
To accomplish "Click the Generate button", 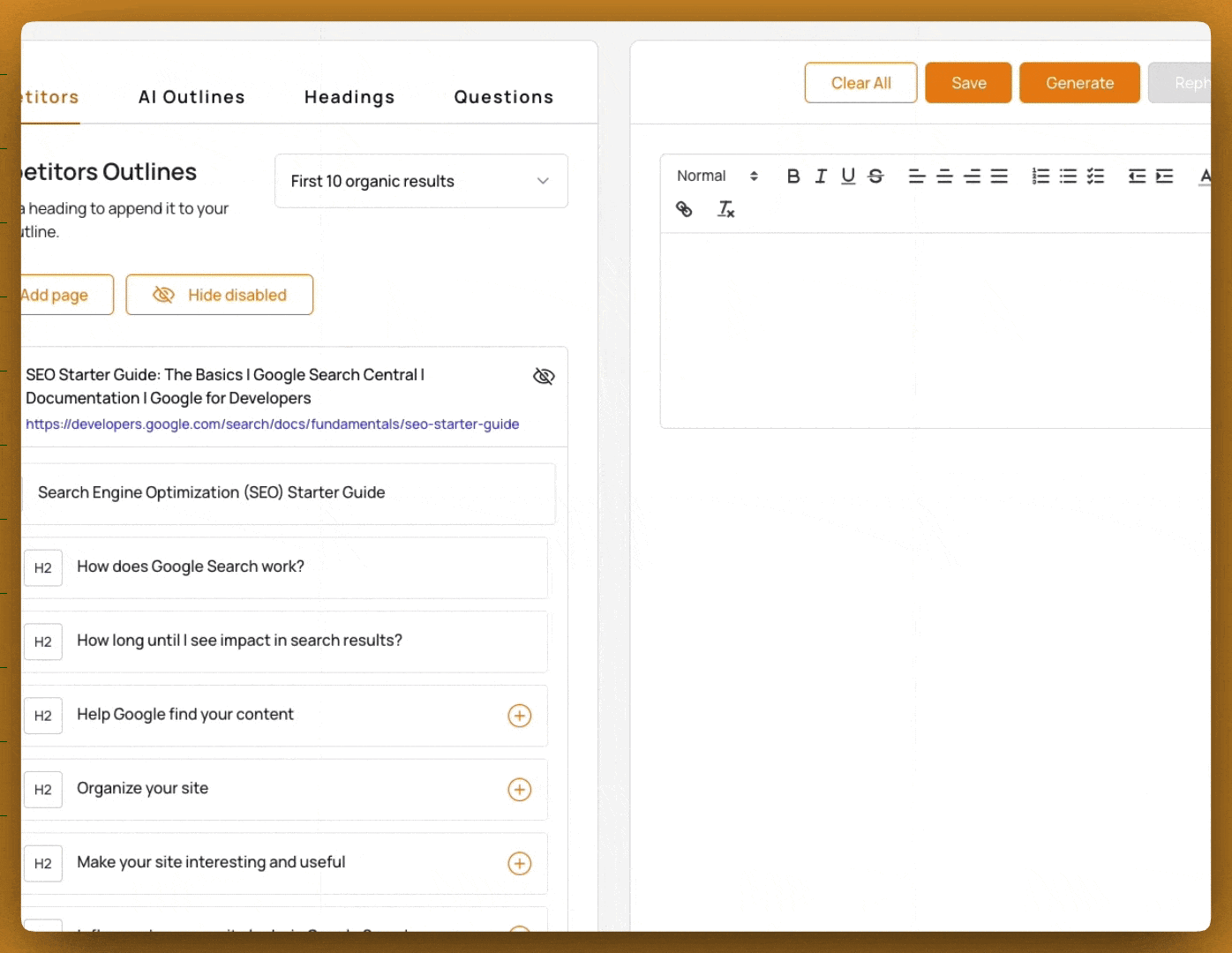I will tap(1080, 83).
